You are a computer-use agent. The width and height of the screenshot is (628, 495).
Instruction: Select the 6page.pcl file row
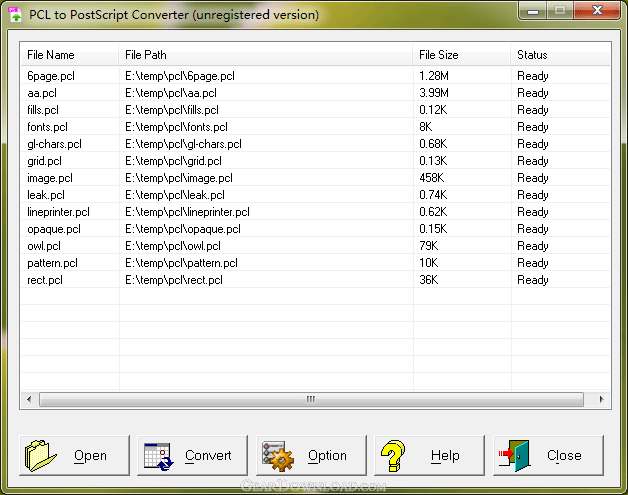pyautogui.click(x=315, y=76)
